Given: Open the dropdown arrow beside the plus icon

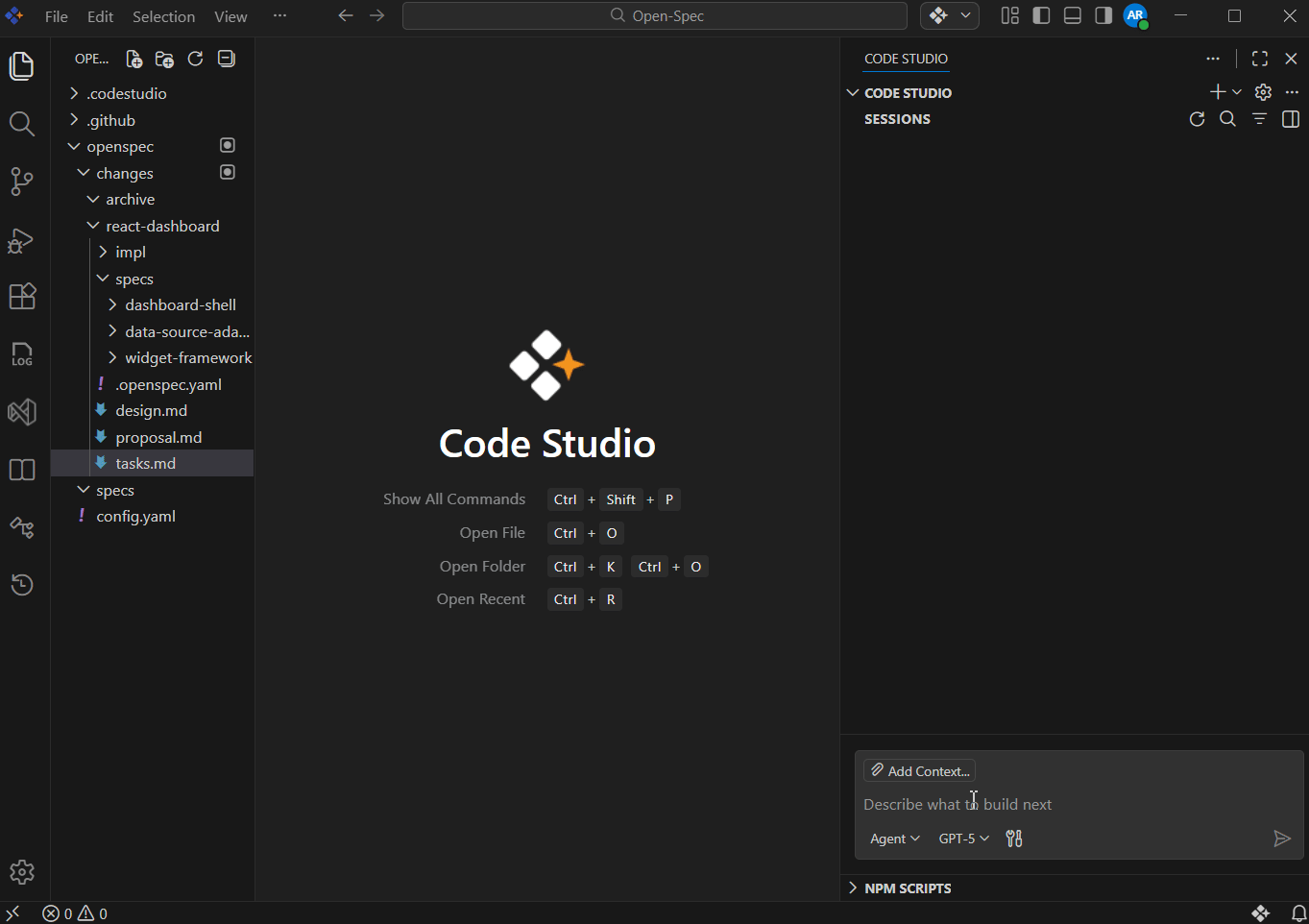Looking at the screenshot, I should (x=1237, y=92).
